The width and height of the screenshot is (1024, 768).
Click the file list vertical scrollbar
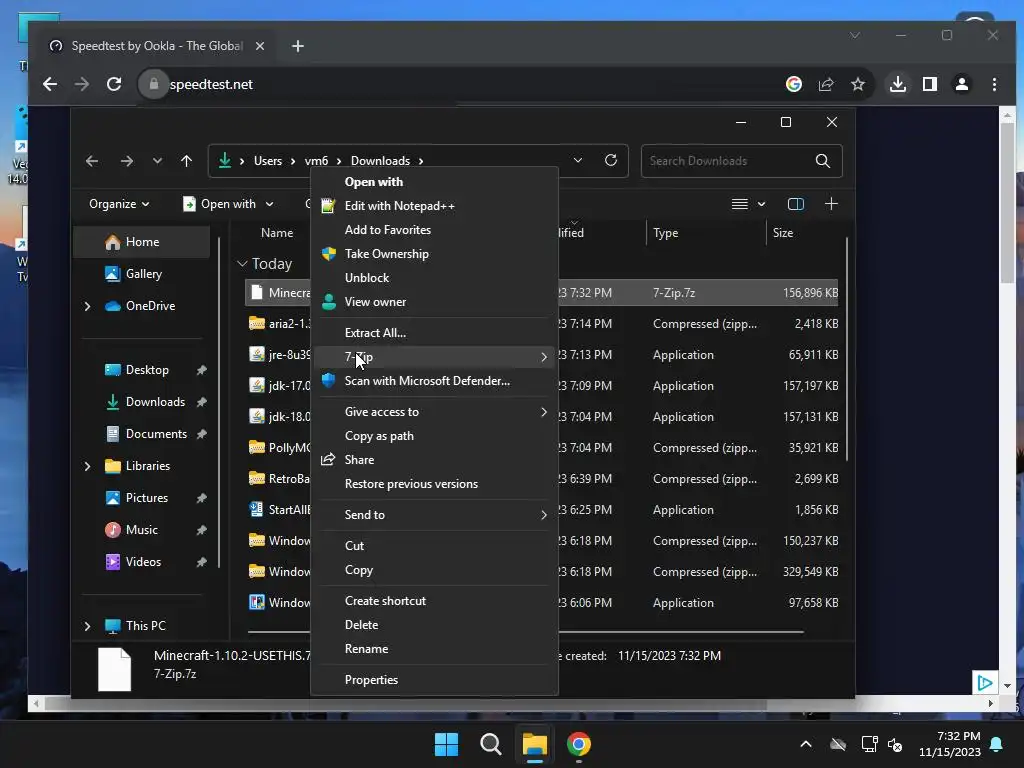pos(847,349)
